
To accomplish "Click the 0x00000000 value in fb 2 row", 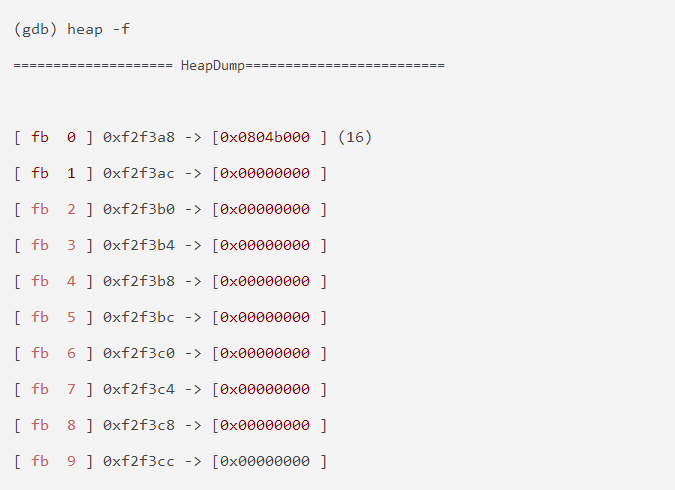I will [265, 209].
